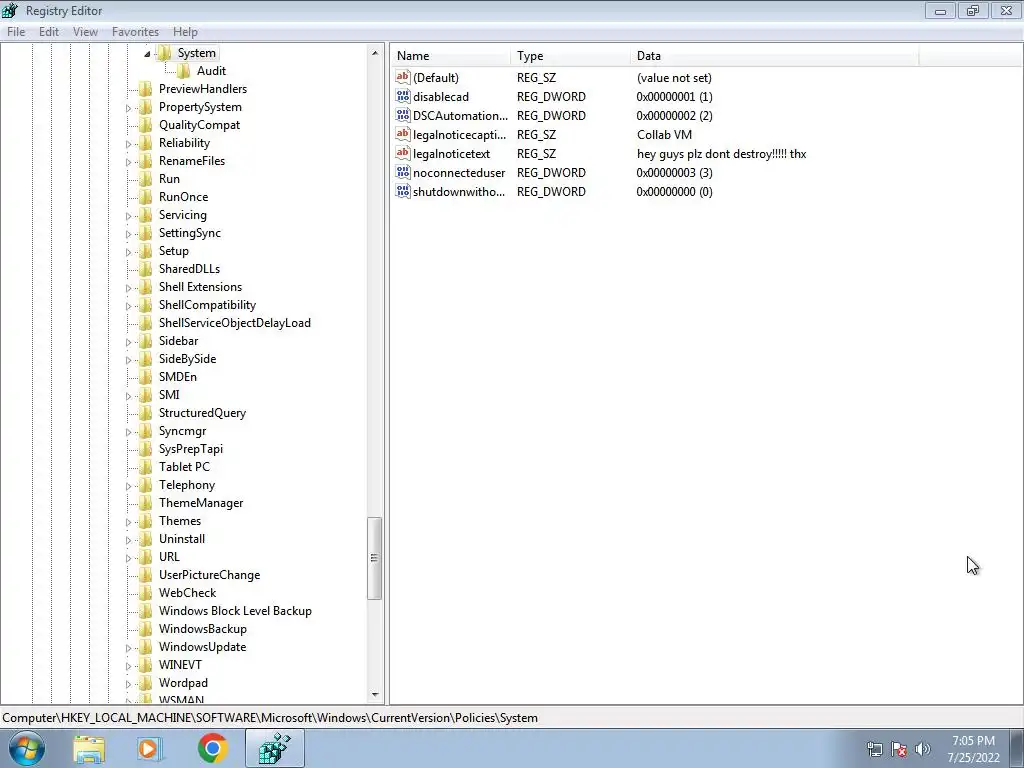Open Windows Explorer from the taskbar

coord(89,749)
